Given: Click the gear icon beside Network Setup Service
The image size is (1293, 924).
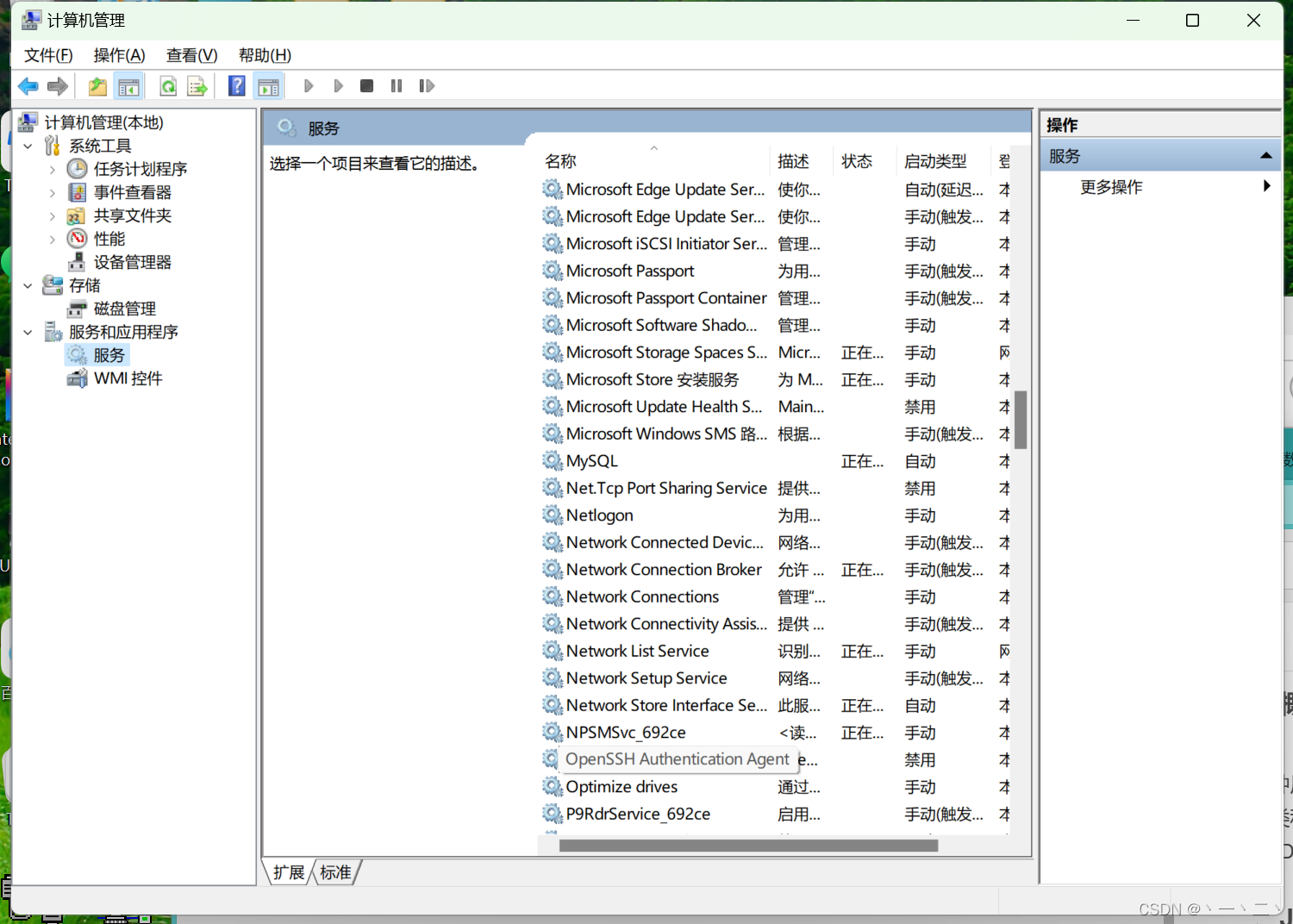Looking at the screenshot, I should coord(553,678).
